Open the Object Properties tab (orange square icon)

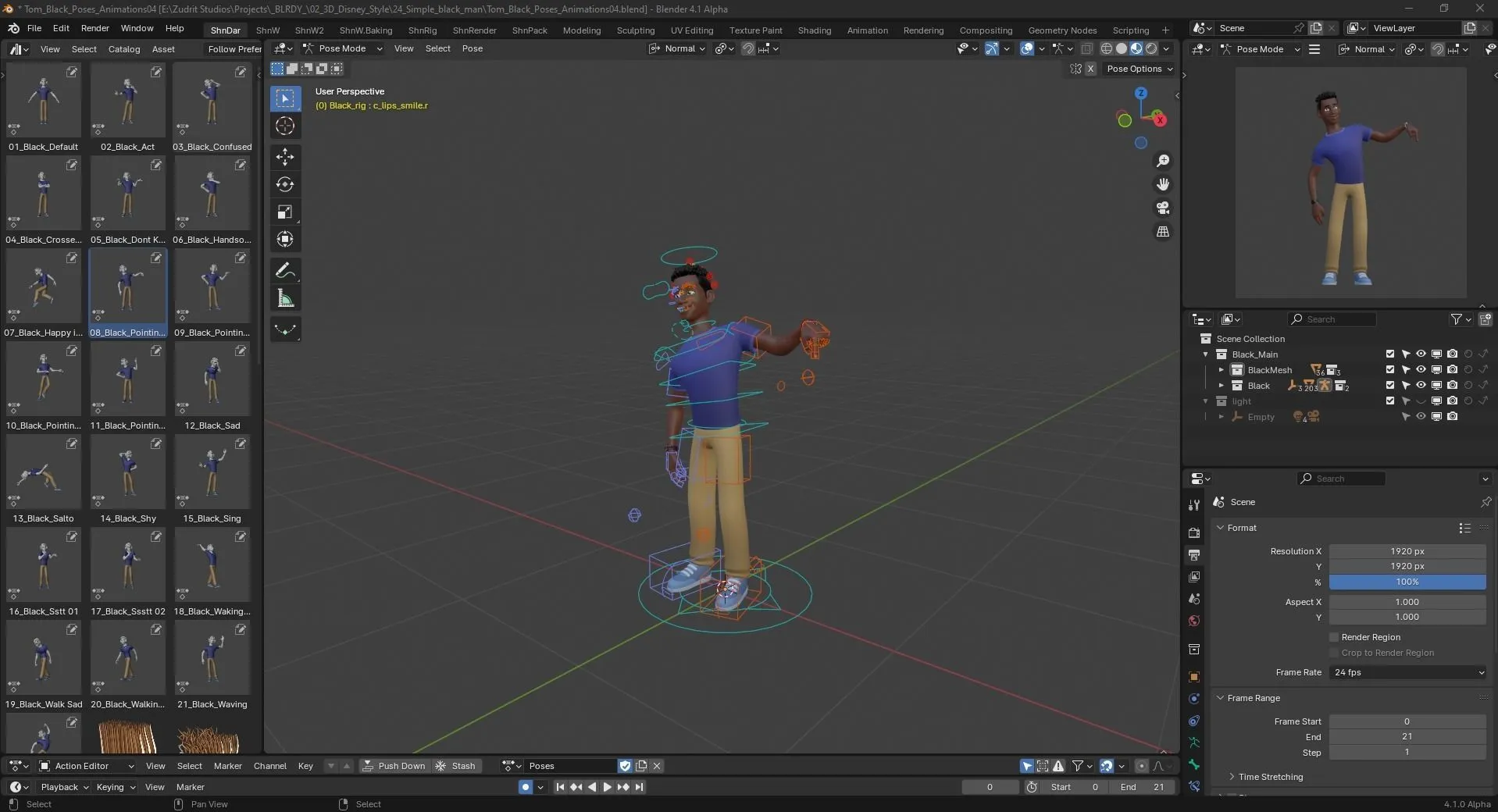pos(1193,677)
